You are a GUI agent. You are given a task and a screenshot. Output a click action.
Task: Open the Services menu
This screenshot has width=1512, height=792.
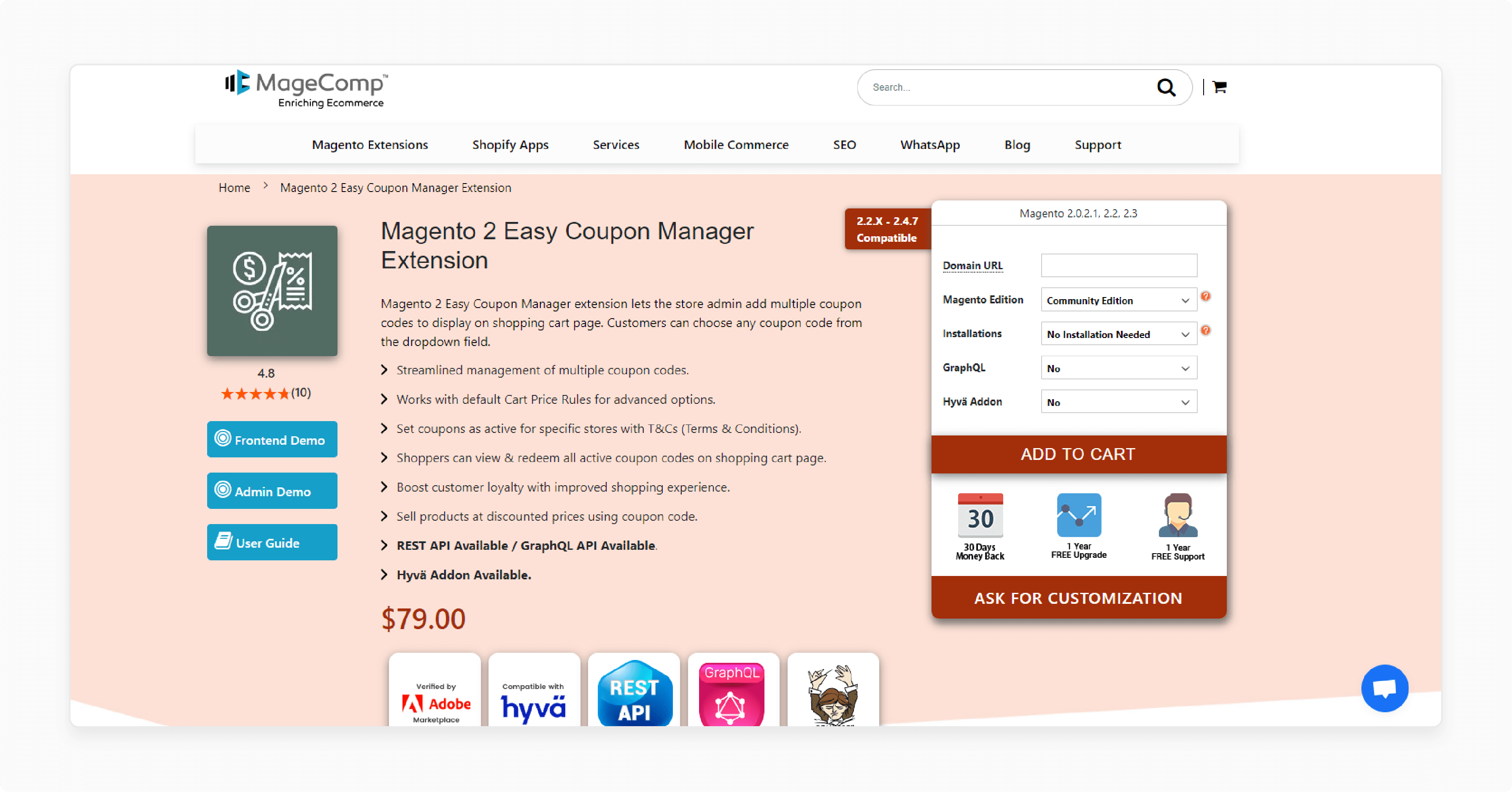(x=616, y=144)
